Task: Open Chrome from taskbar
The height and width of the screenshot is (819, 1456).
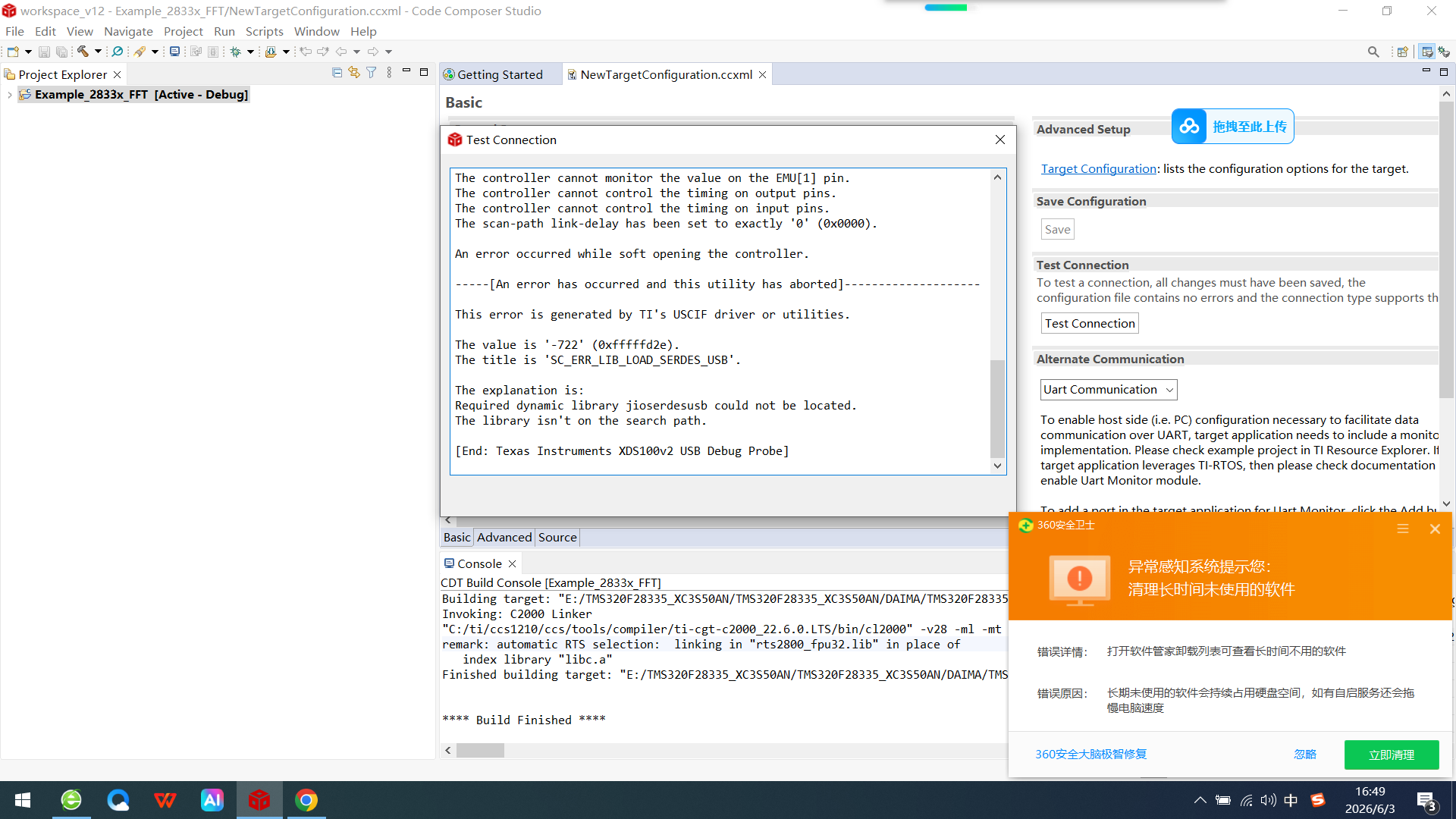Action: tap(306, 800)
